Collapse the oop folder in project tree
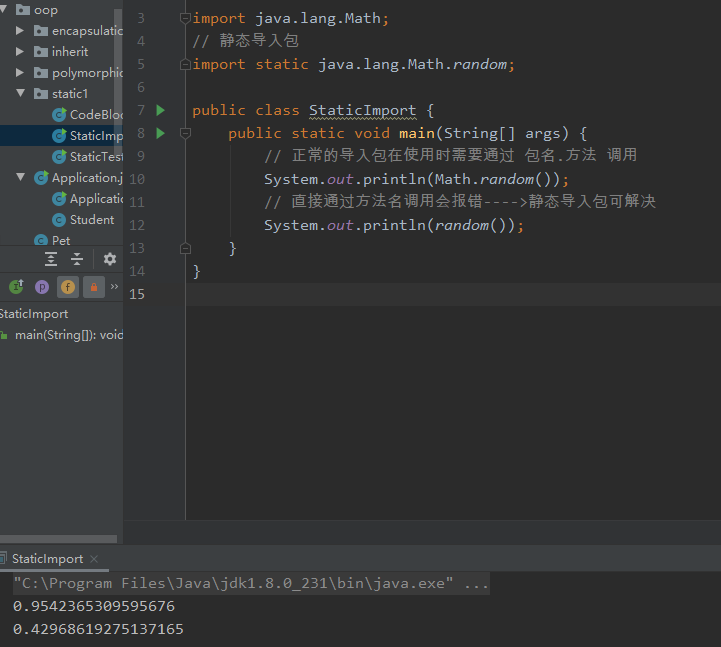Viewport: 721px width, 647px height. (x=3, y=9)
